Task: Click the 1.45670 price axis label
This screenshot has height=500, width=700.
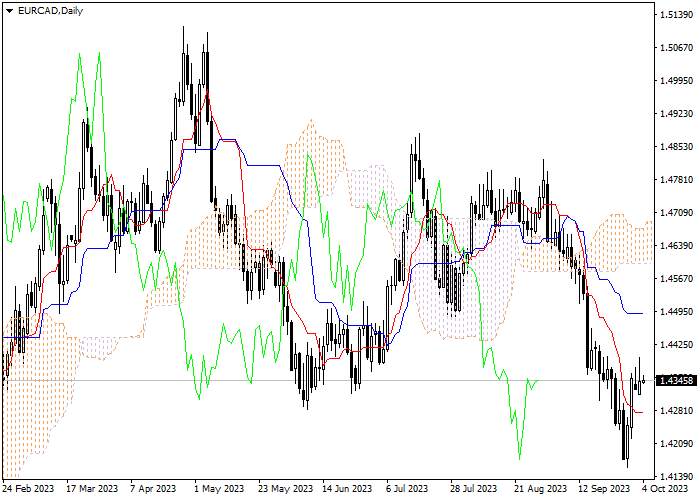Action: coord(677,279)
